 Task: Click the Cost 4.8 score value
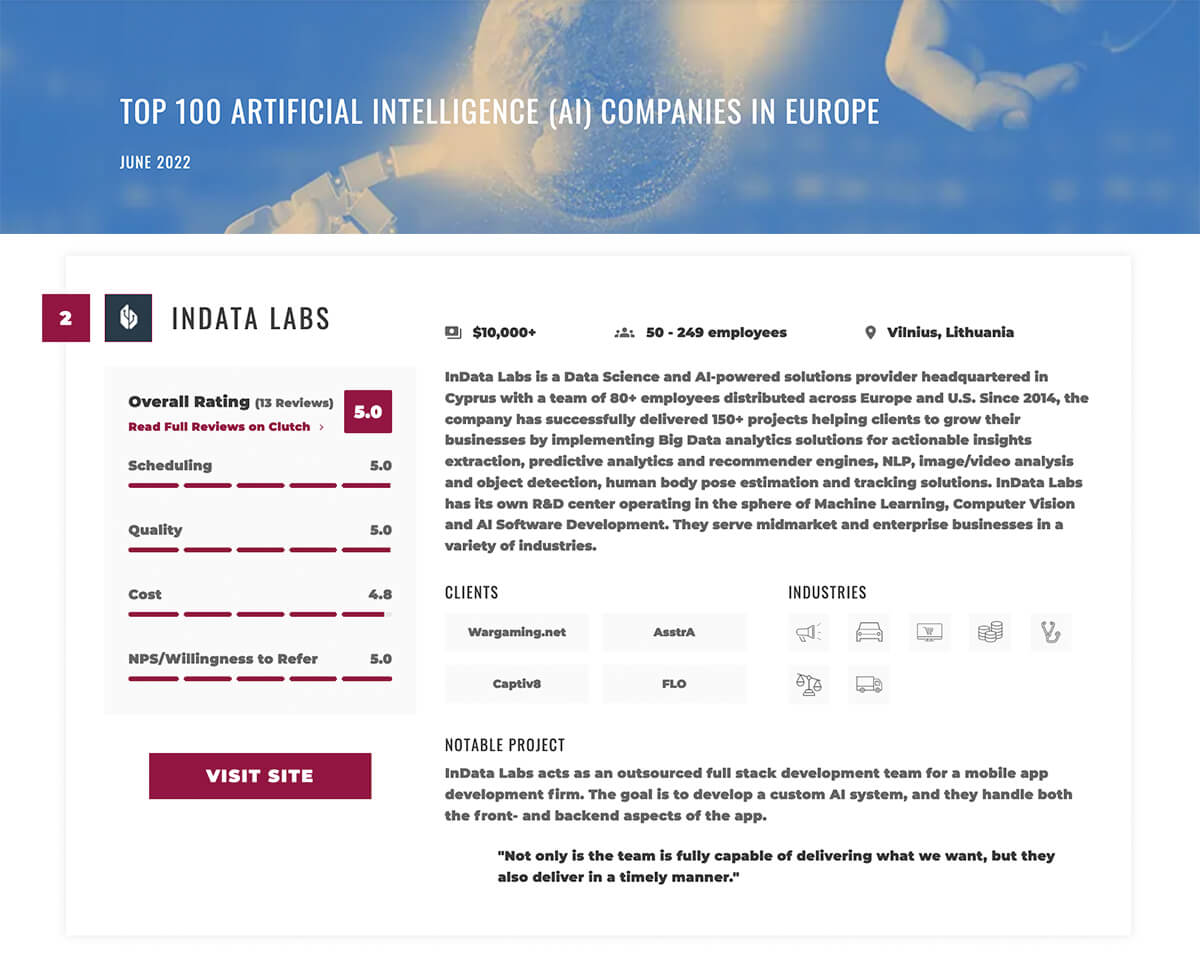(380, 594)
